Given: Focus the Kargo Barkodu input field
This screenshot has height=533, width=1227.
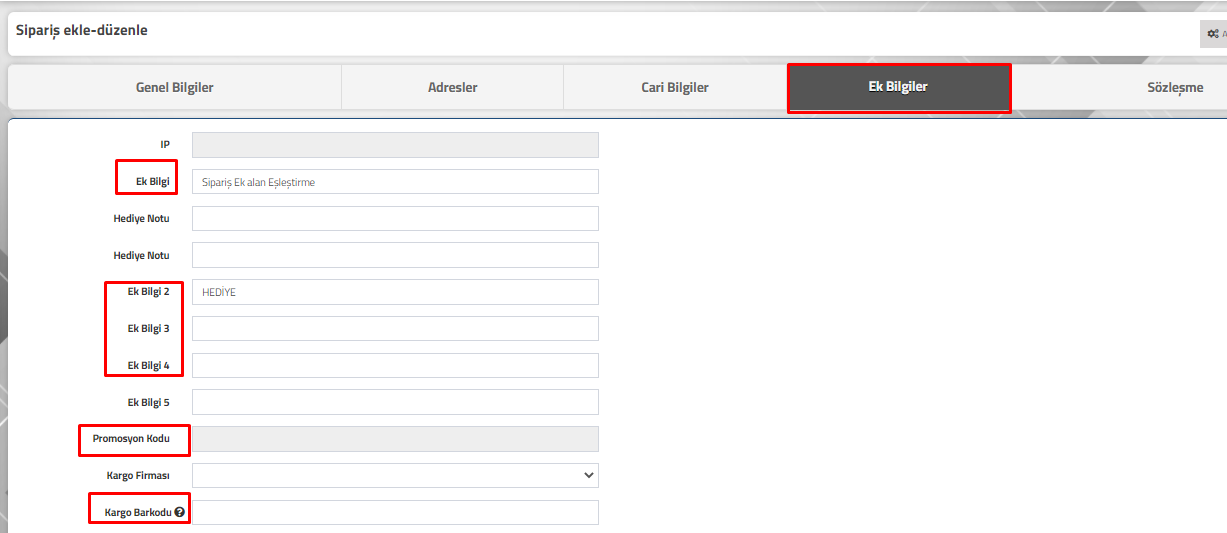Looking at the screenshot, I should point(395,512).
